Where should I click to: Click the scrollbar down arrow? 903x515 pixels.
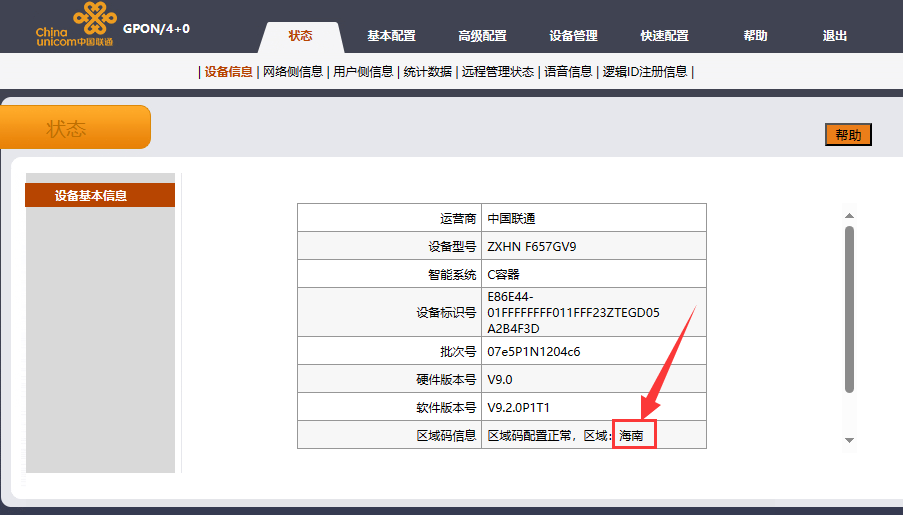[849, 440]
